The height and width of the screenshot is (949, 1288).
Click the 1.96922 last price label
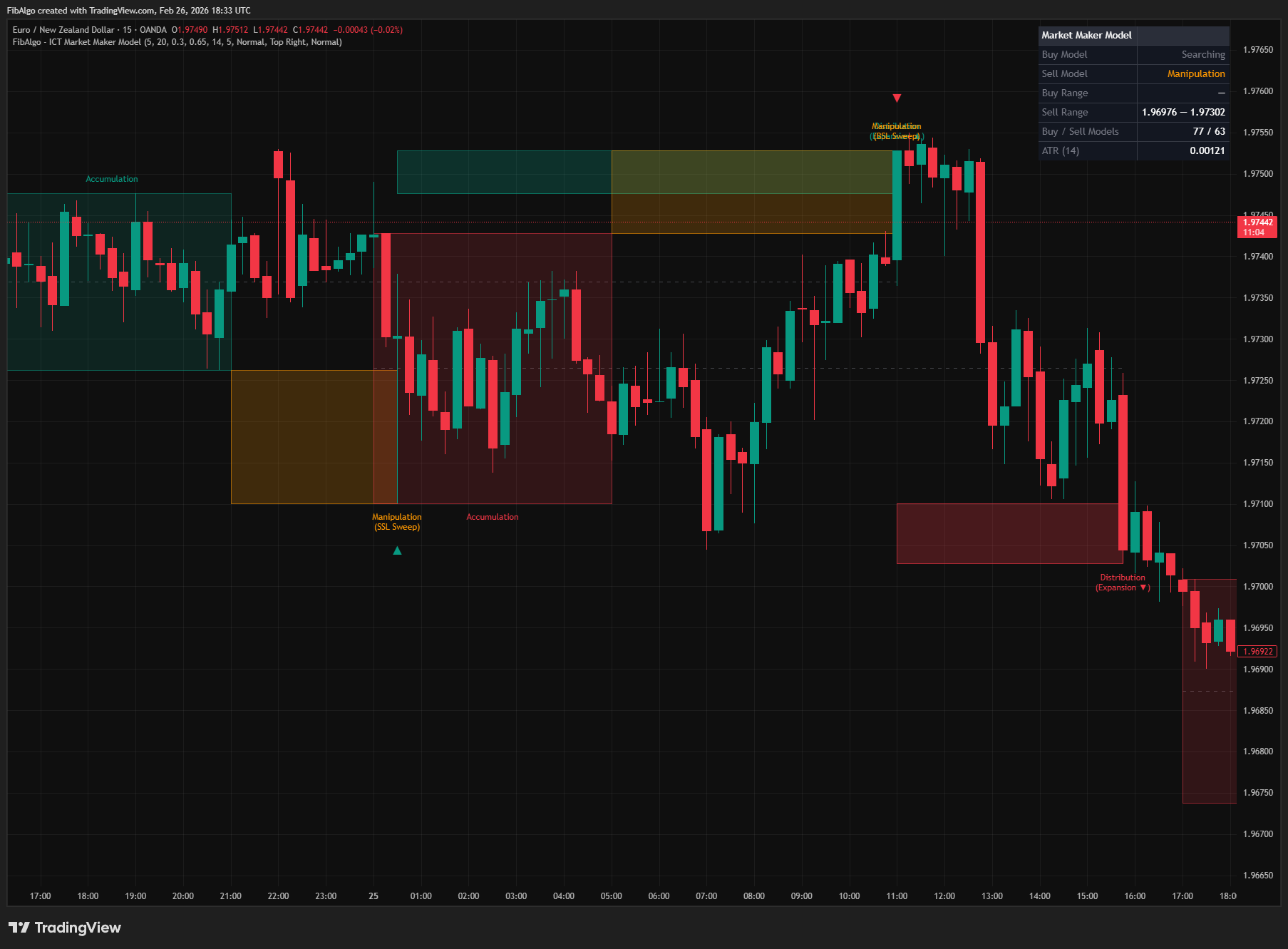click(1257, 651)
